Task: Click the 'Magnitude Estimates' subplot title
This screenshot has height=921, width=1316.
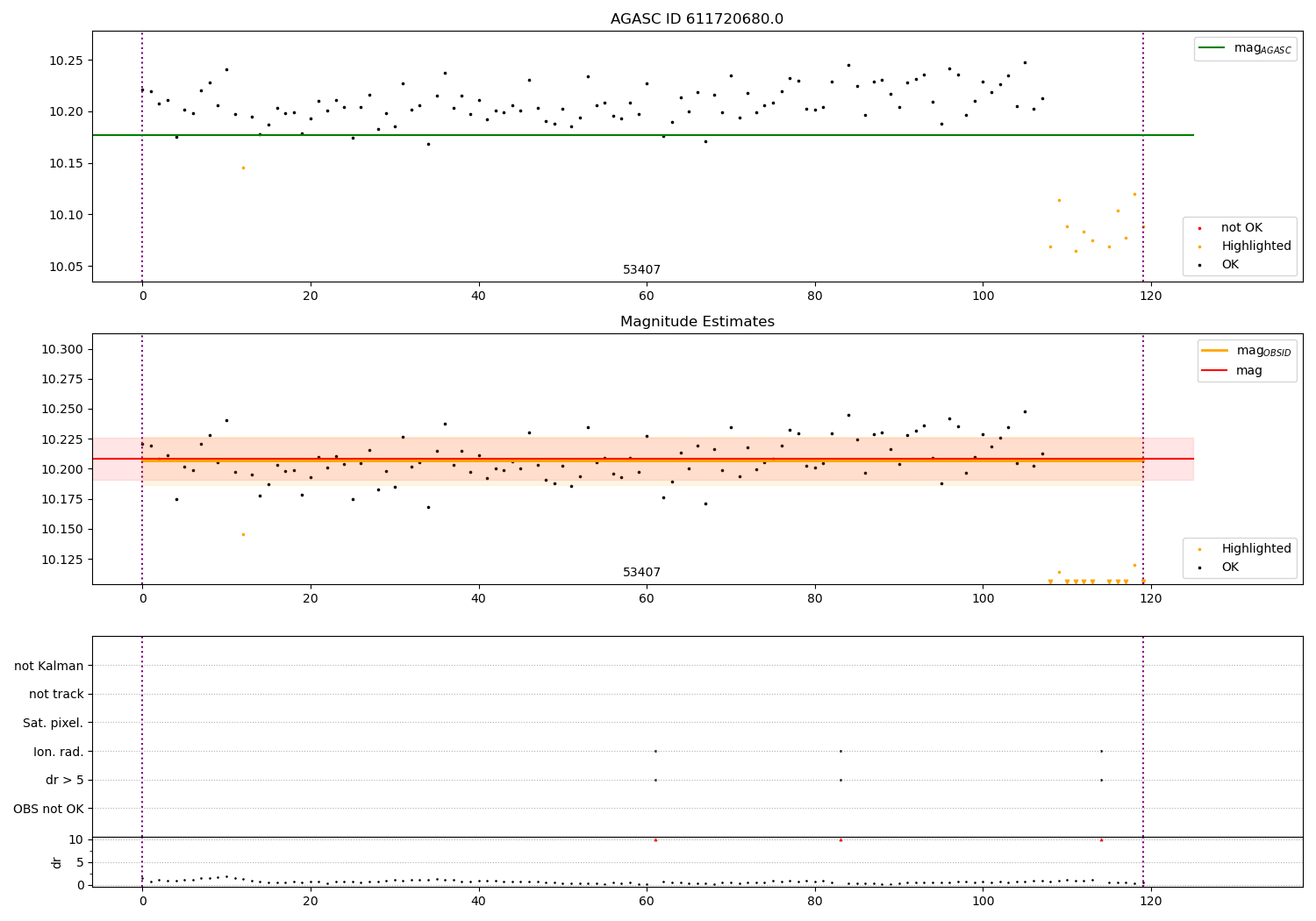Action: [x=697, y=322]
